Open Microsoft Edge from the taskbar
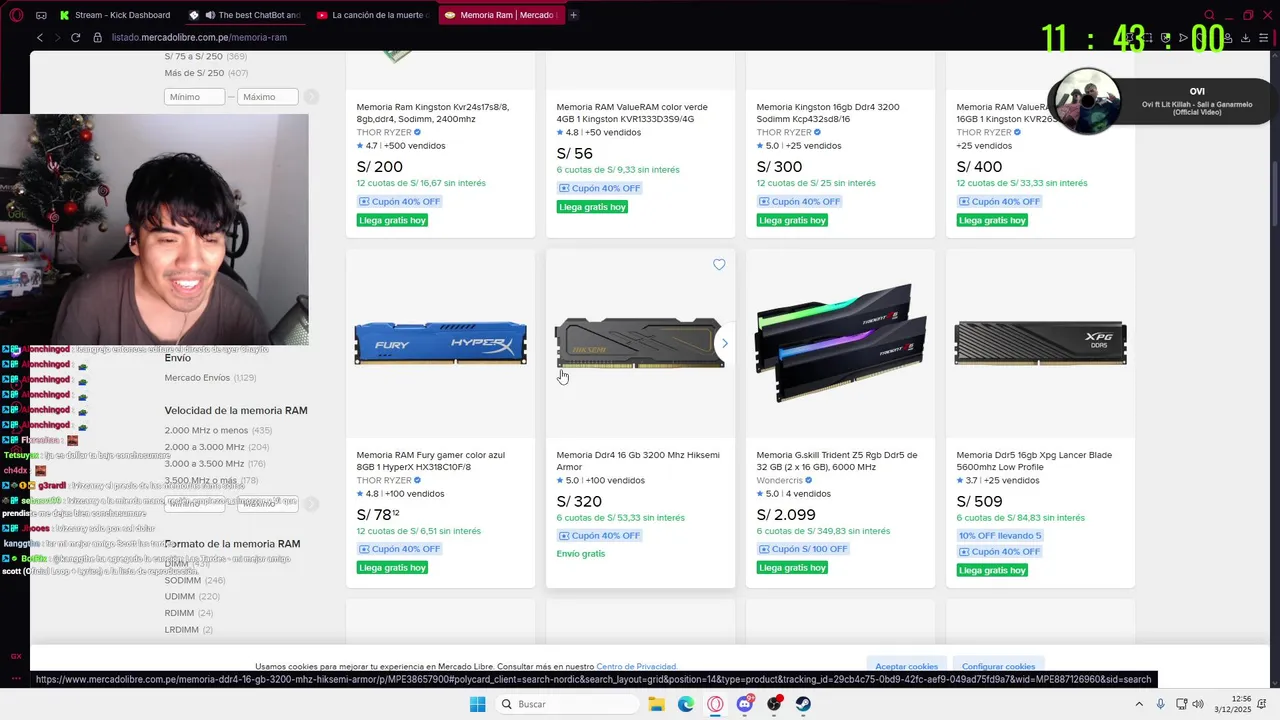 686,704
